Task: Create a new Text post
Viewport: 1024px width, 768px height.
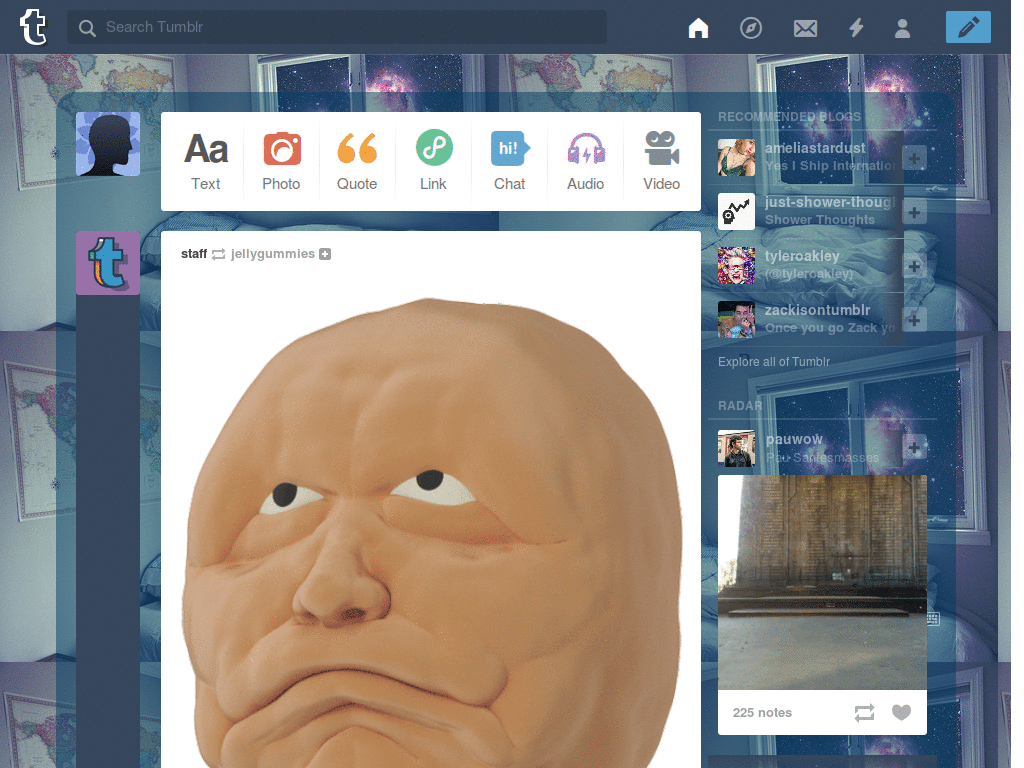Action: [x=206, y=161]
